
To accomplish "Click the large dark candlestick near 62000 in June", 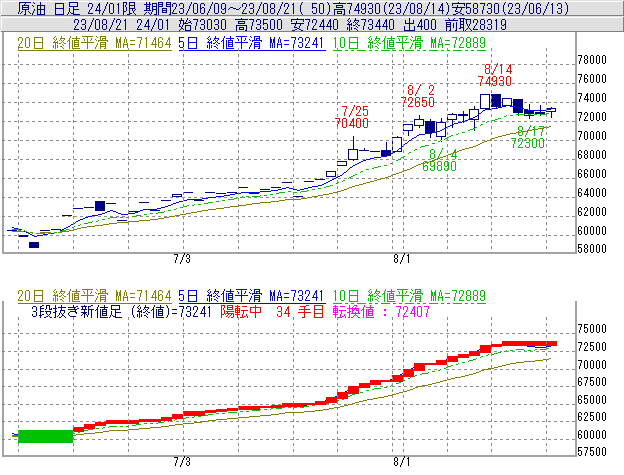I will click(x=100, y=206).
